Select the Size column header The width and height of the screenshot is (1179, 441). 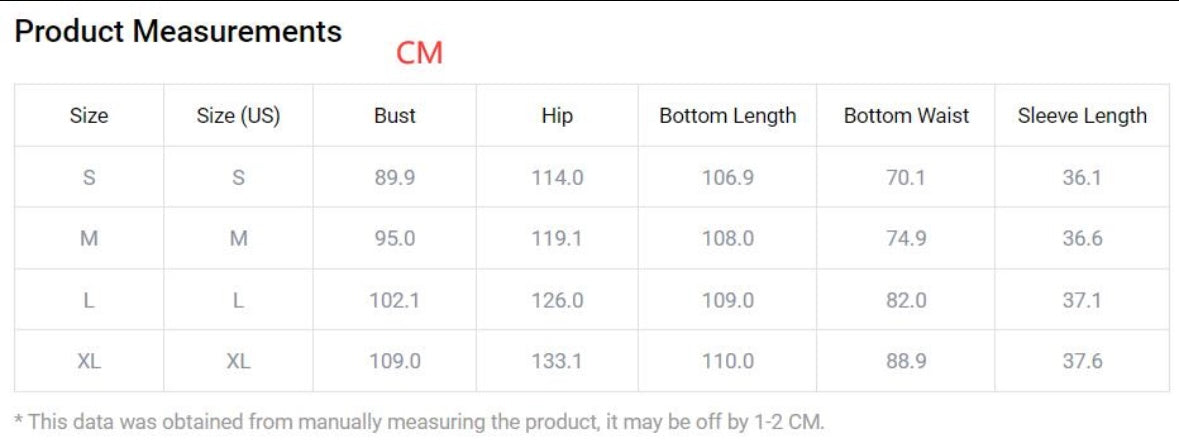coord(89,116)
